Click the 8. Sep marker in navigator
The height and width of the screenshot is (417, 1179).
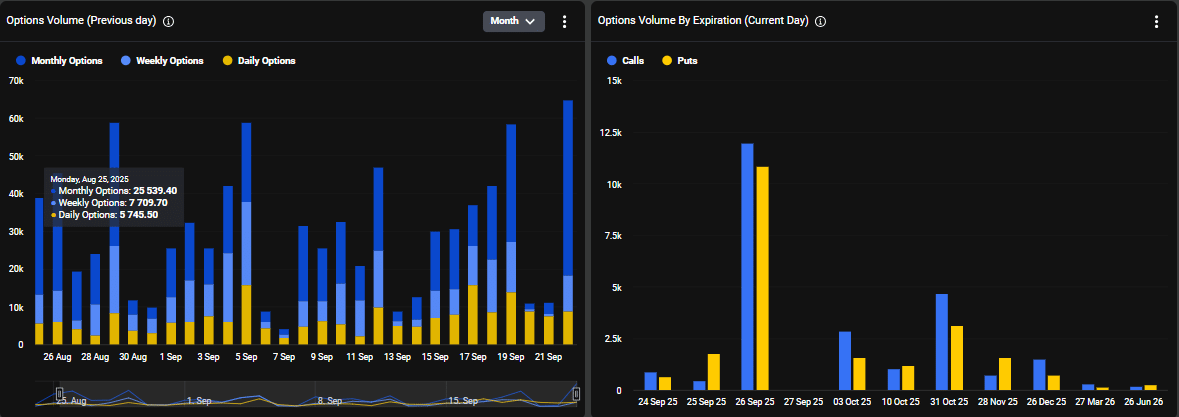click(x=329, y=399)
